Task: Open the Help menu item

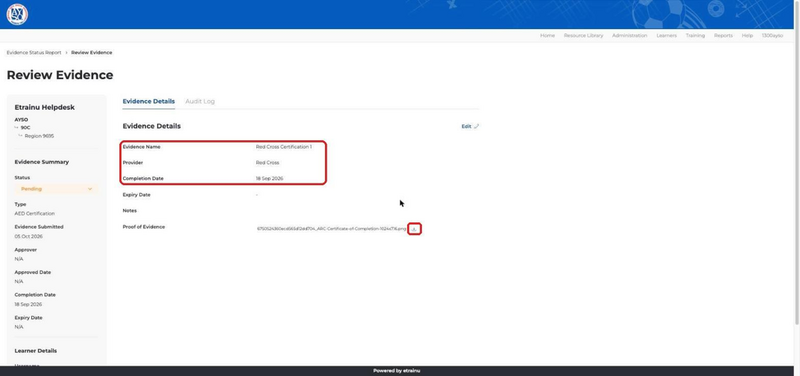Action: pyautogui.click(x=747, y=36)
